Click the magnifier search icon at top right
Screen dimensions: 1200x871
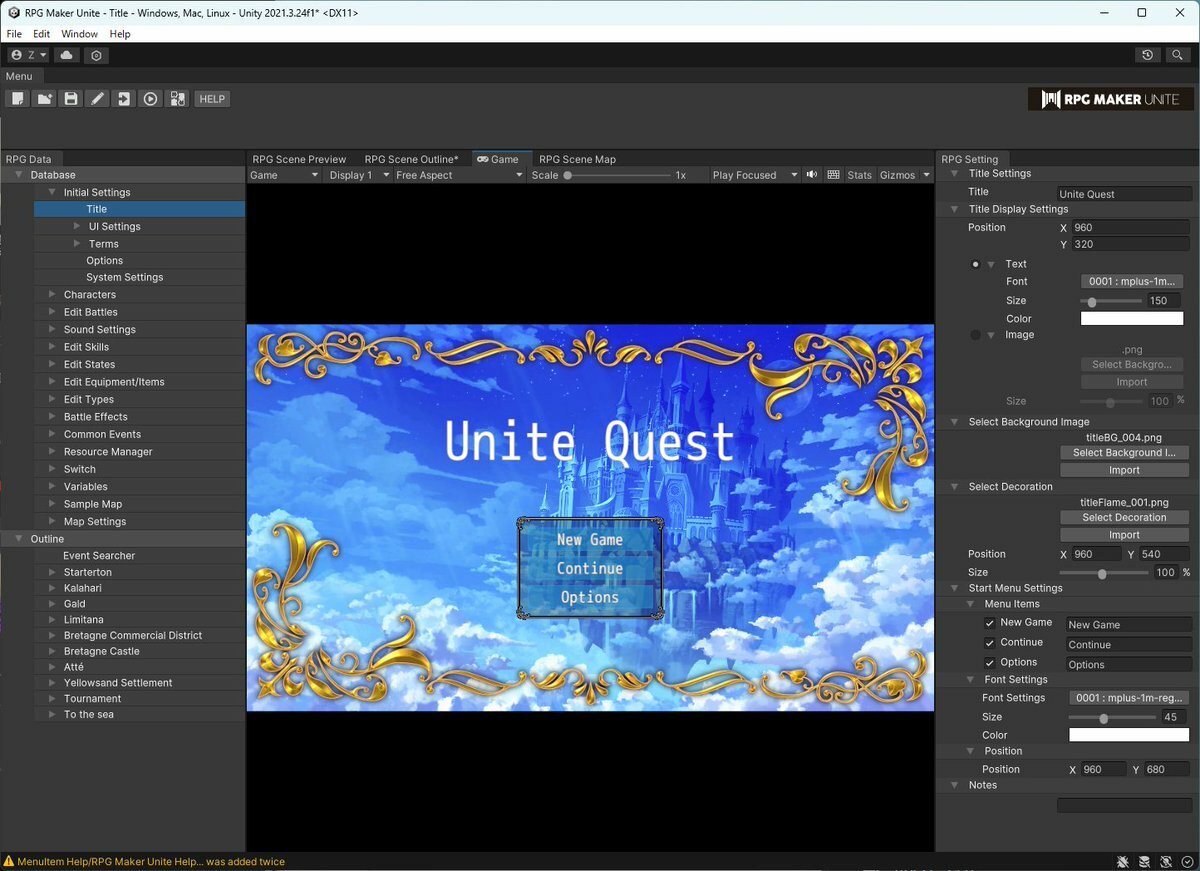pos(1178,55)
